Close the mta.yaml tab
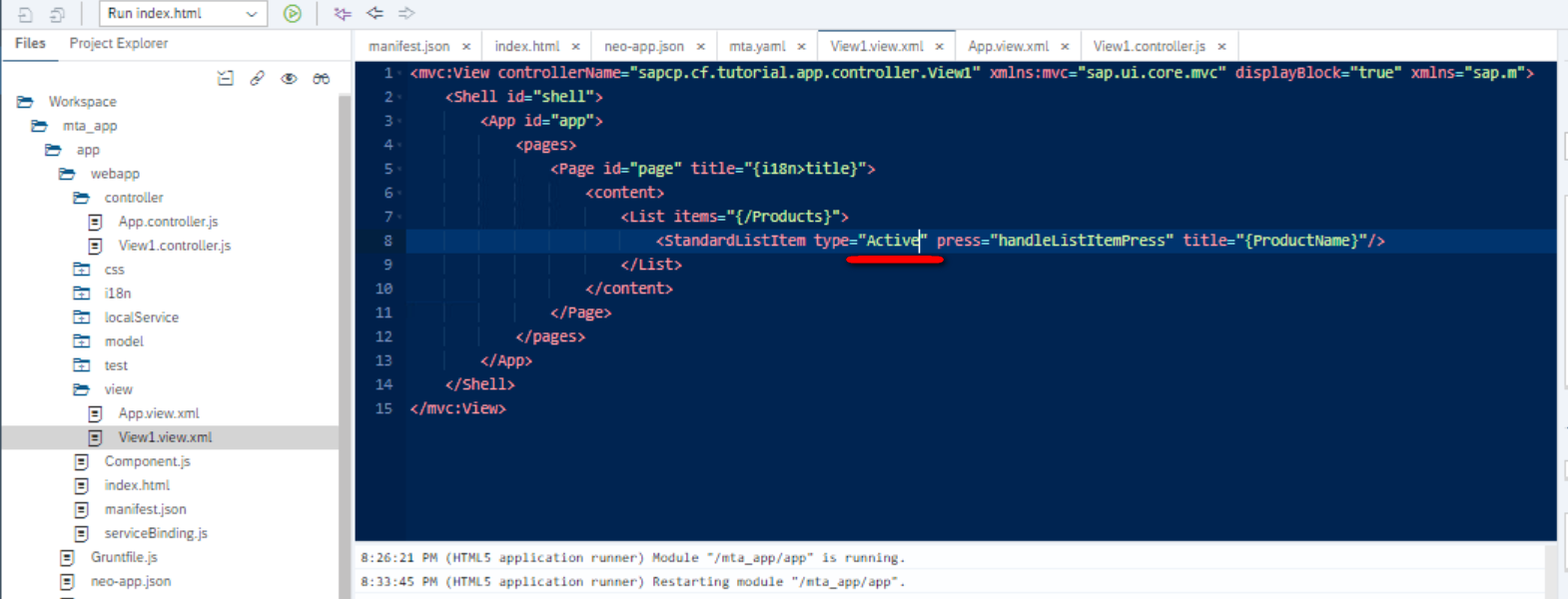 (802, 47)
